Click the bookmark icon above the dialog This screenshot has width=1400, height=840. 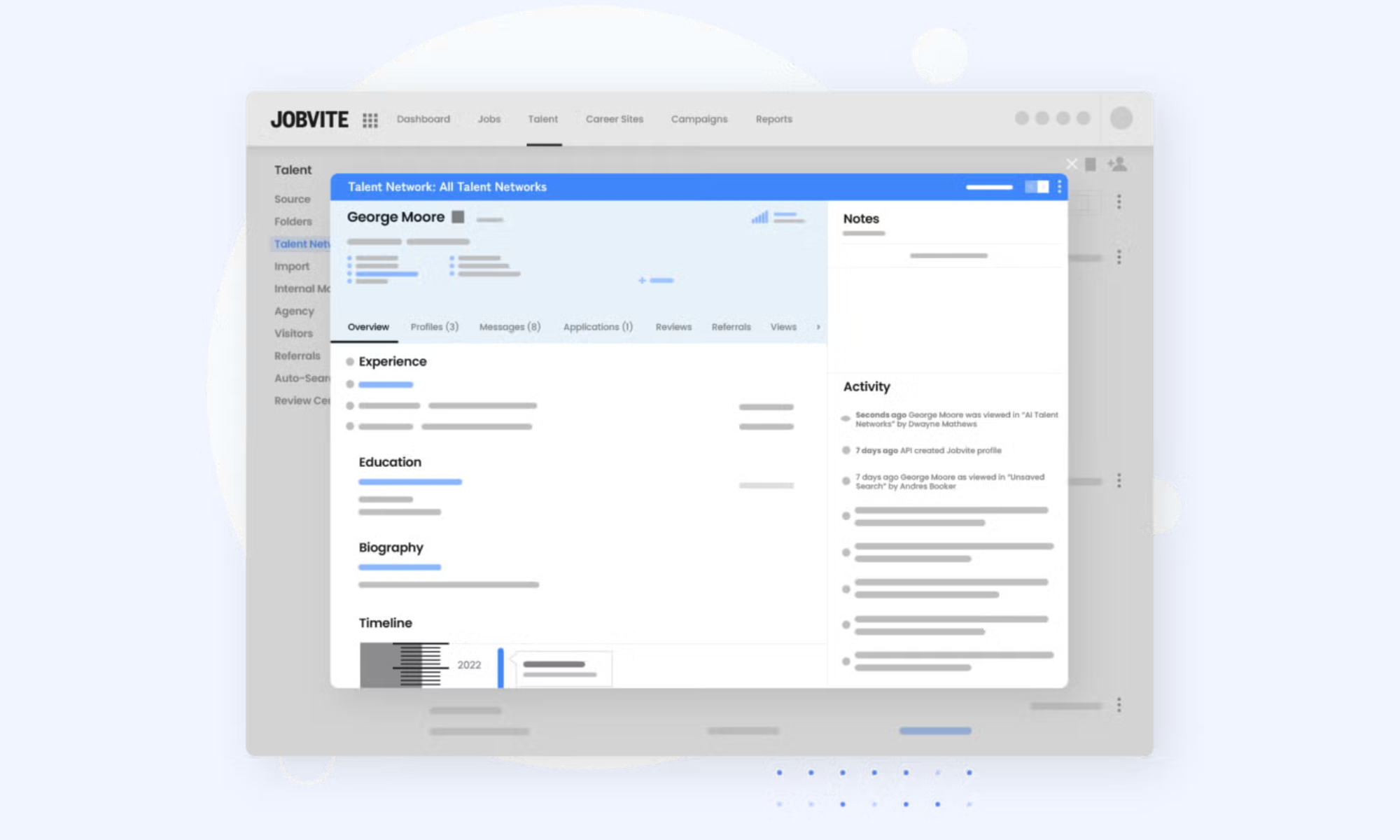pyautogui.click(x=1090, y=164)
